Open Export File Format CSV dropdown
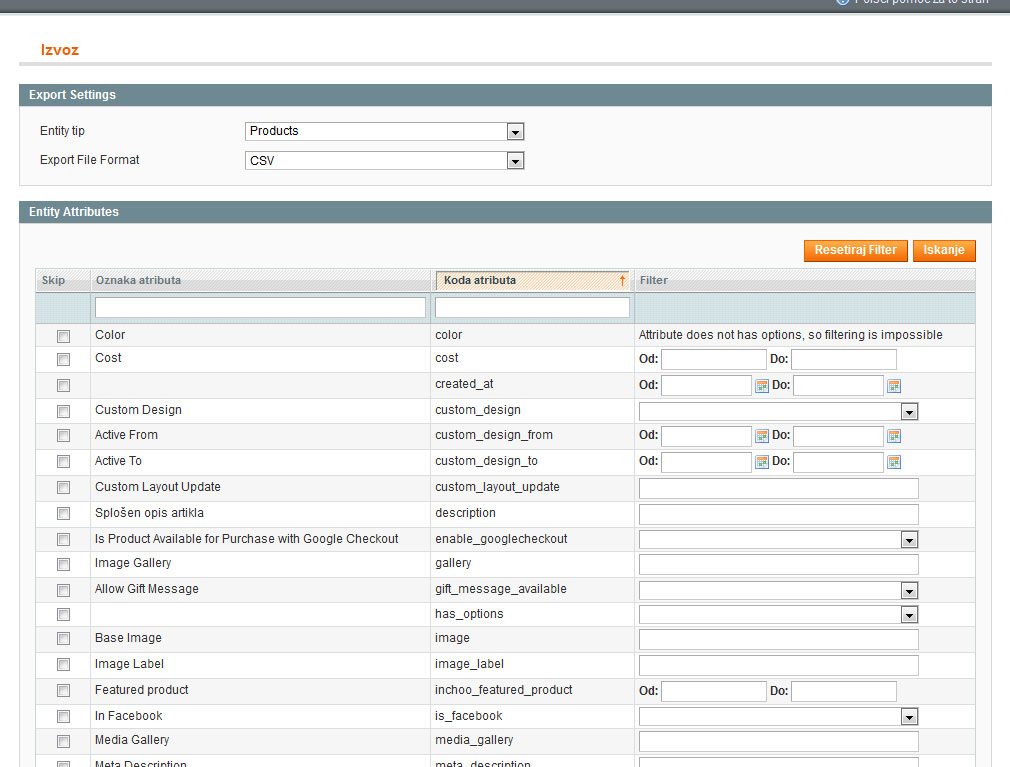 pyautogui.click(x=385, y=160)
